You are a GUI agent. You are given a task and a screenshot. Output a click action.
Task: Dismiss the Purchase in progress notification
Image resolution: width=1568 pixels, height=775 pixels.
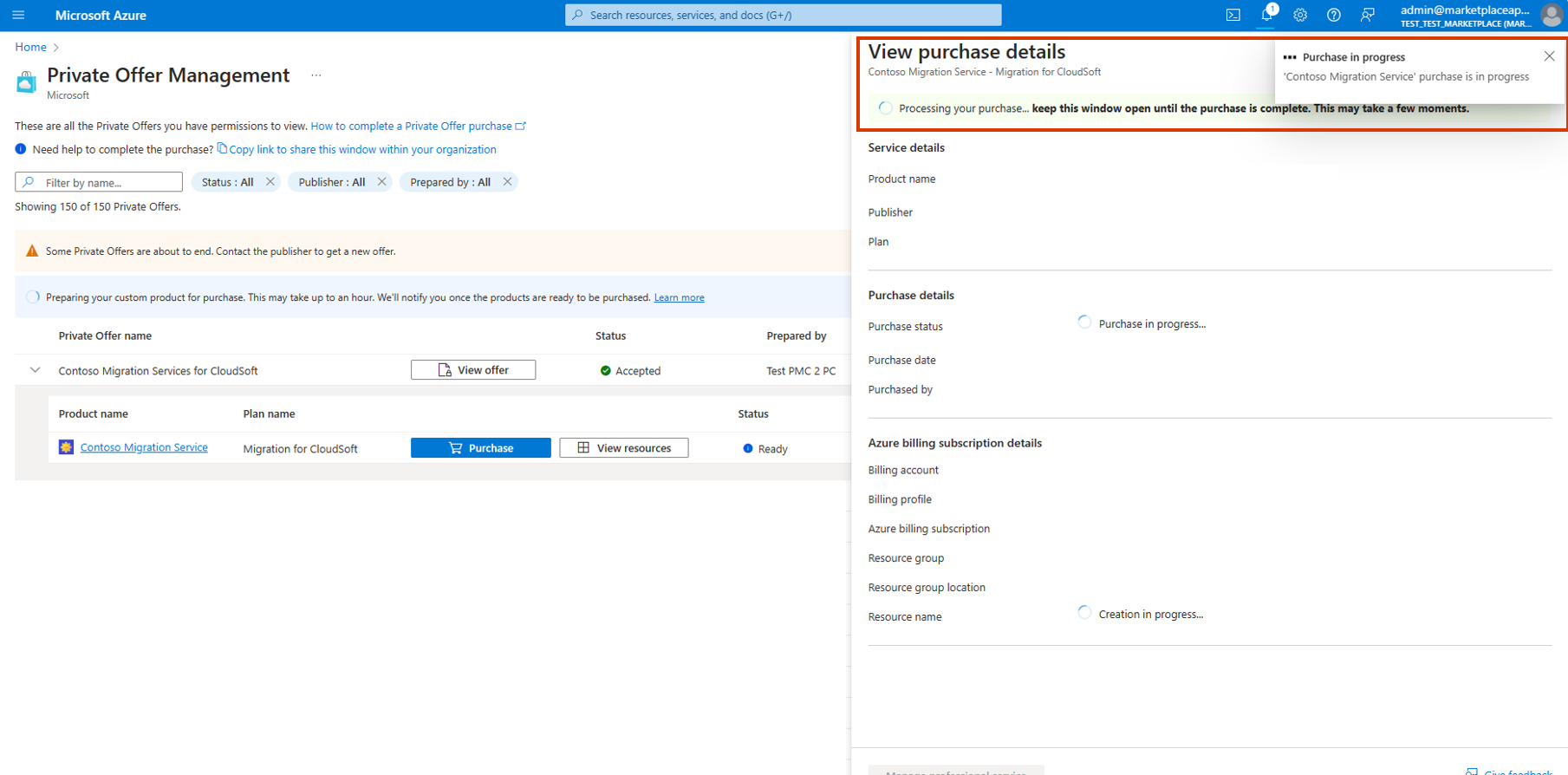pos(1549,56)
